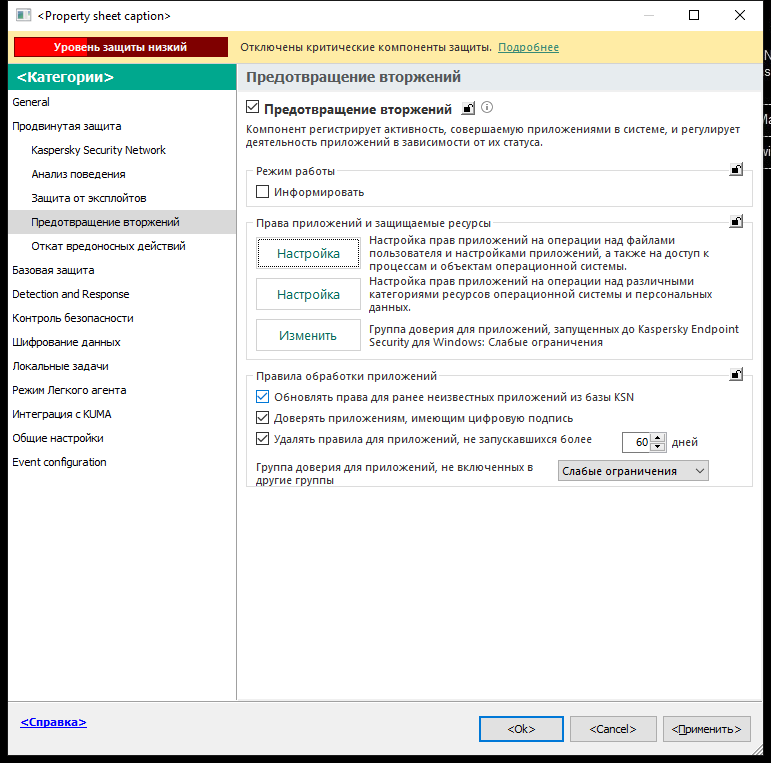Decrease the days value with down arrow
The width and height of the screenshot is (771, 763).
pyautogui.click(x=657, y=447)
